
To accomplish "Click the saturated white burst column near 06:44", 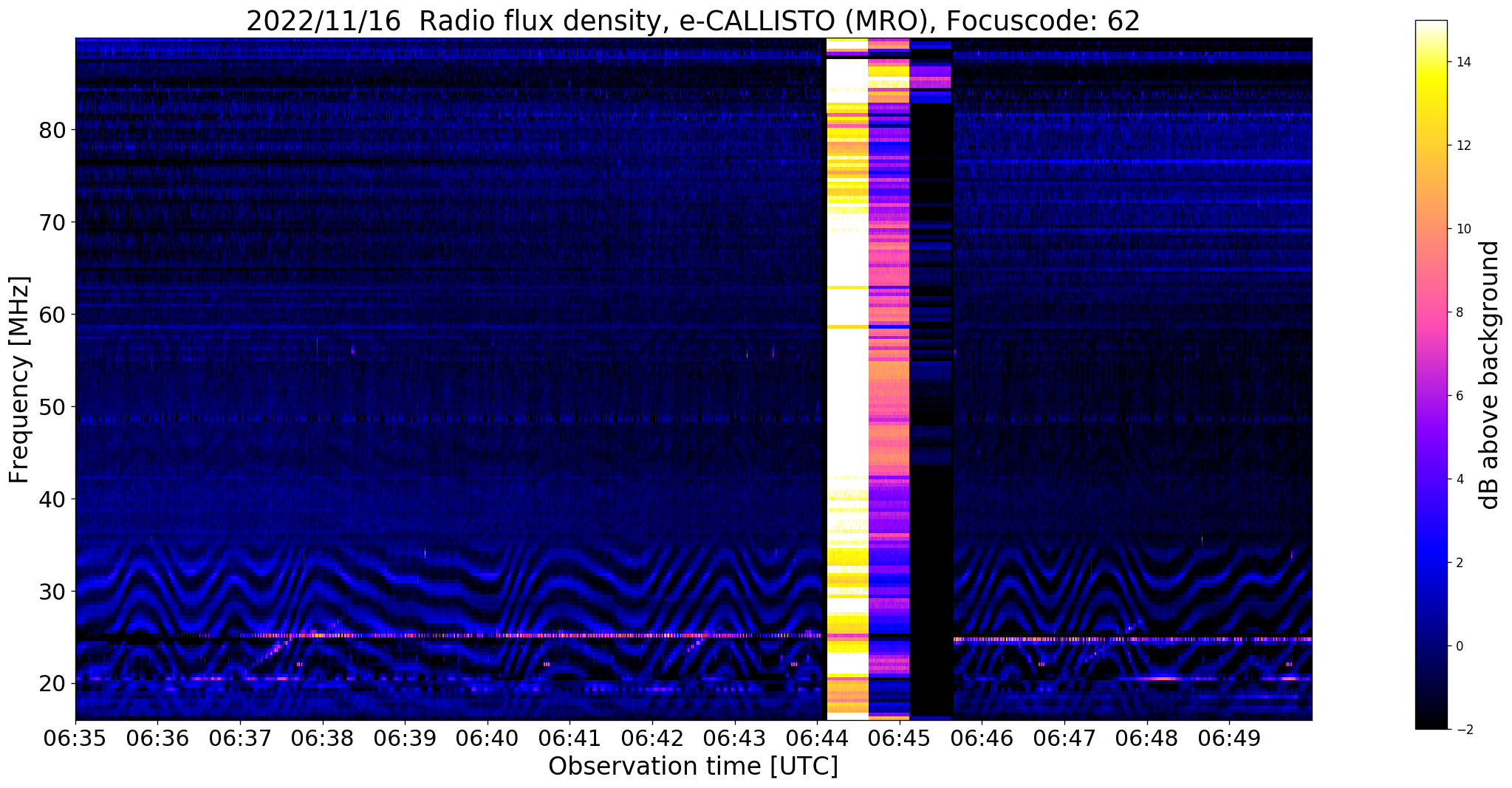I will [846, 379].
